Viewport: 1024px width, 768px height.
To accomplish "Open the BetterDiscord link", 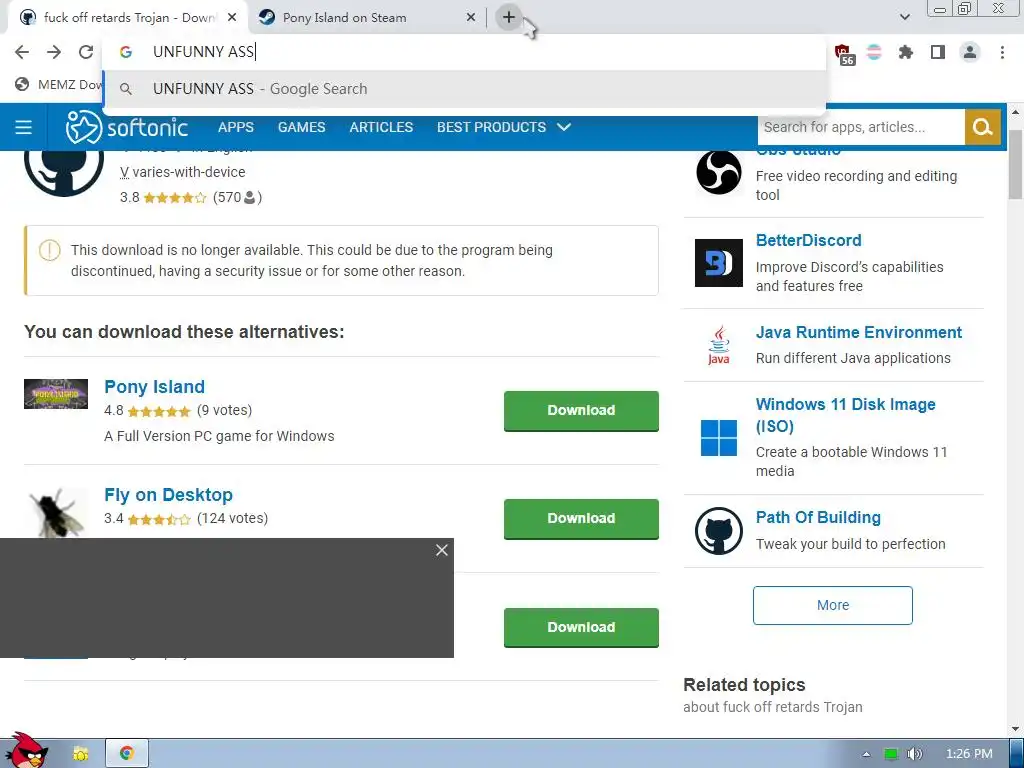I will click(x=808, y=240).
